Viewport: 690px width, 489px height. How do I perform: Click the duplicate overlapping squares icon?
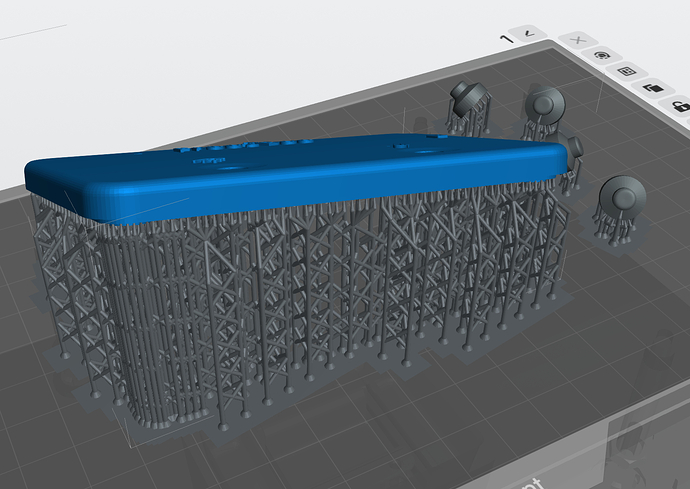coord(653,89)
